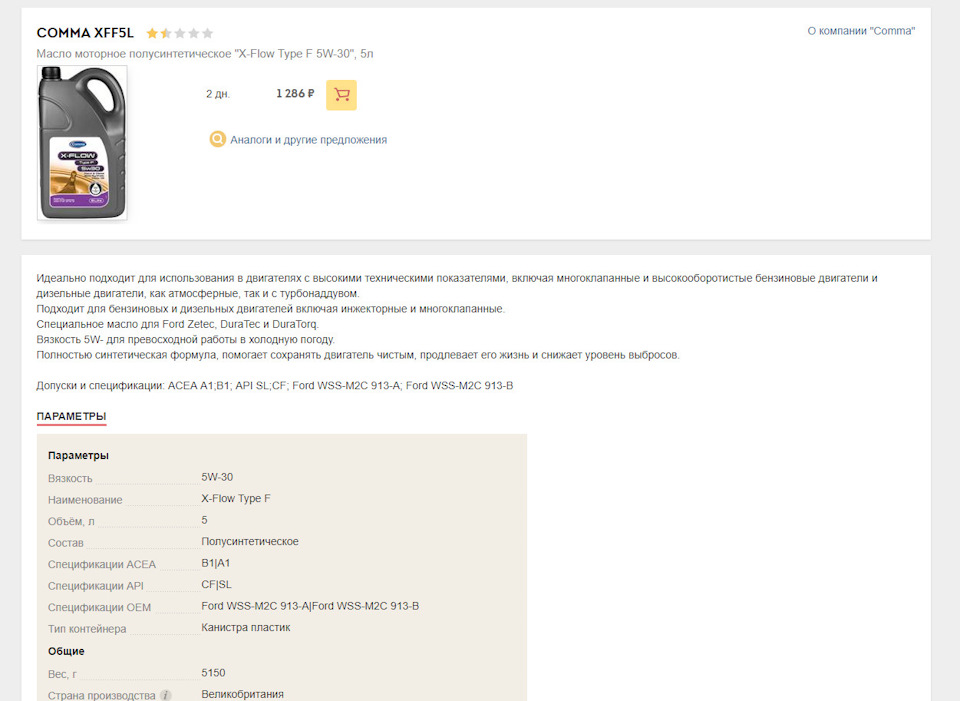The image size is (960, 701).
Task: Click sentence about Ford Zetec, DuraTec
Action: click(178, 324)
